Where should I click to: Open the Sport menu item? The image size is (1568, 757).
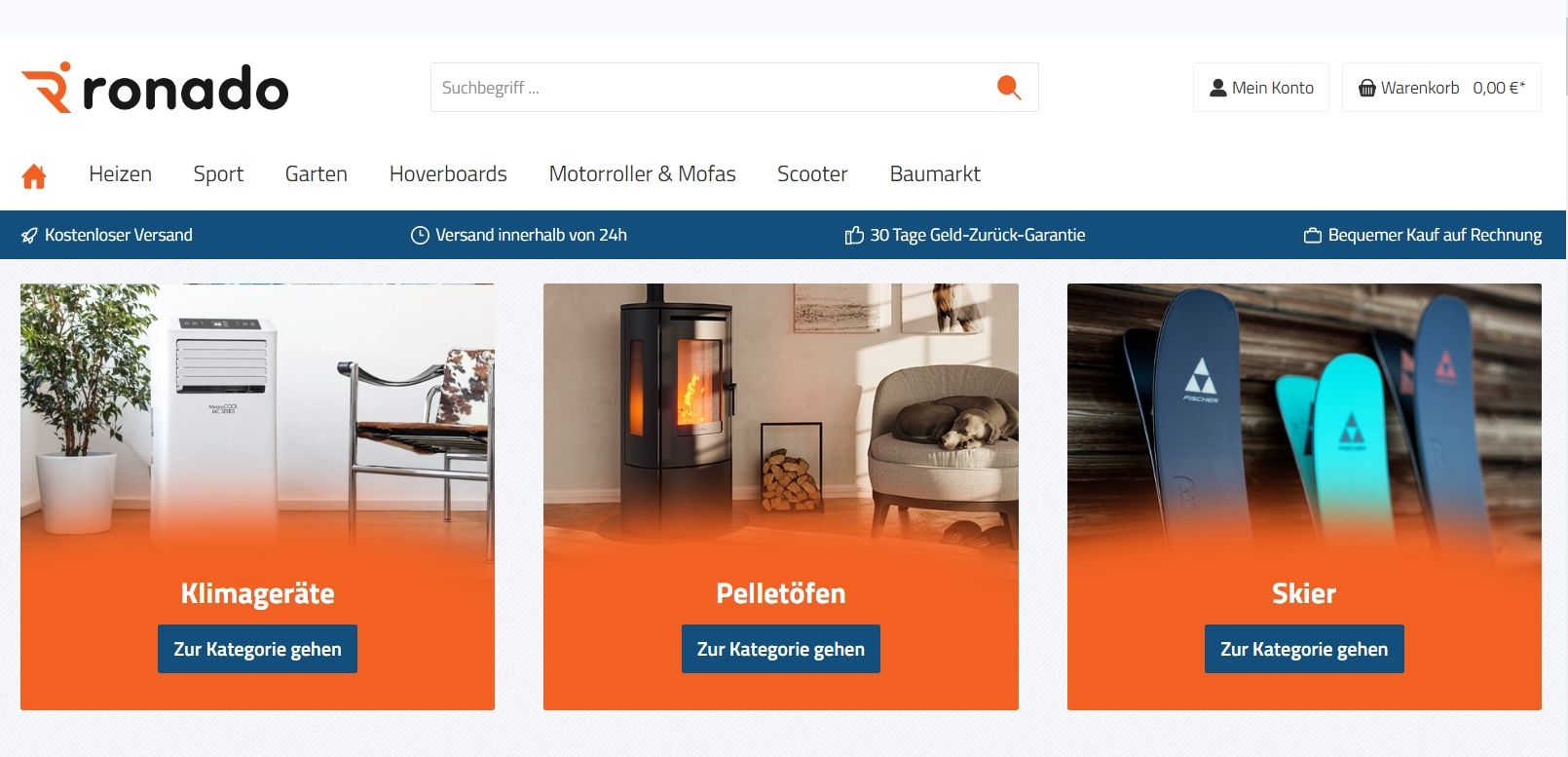coord(218,174)
